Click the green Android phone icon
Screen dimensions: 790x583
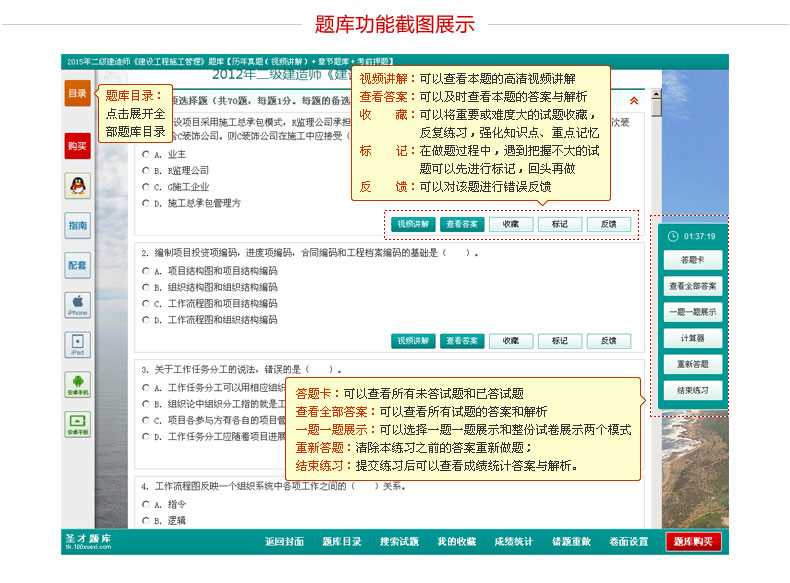pos(77,384)
